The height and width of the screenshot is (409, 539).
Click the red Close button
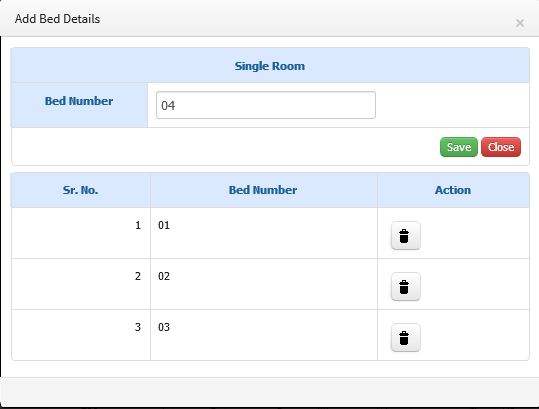click(501, 147)
